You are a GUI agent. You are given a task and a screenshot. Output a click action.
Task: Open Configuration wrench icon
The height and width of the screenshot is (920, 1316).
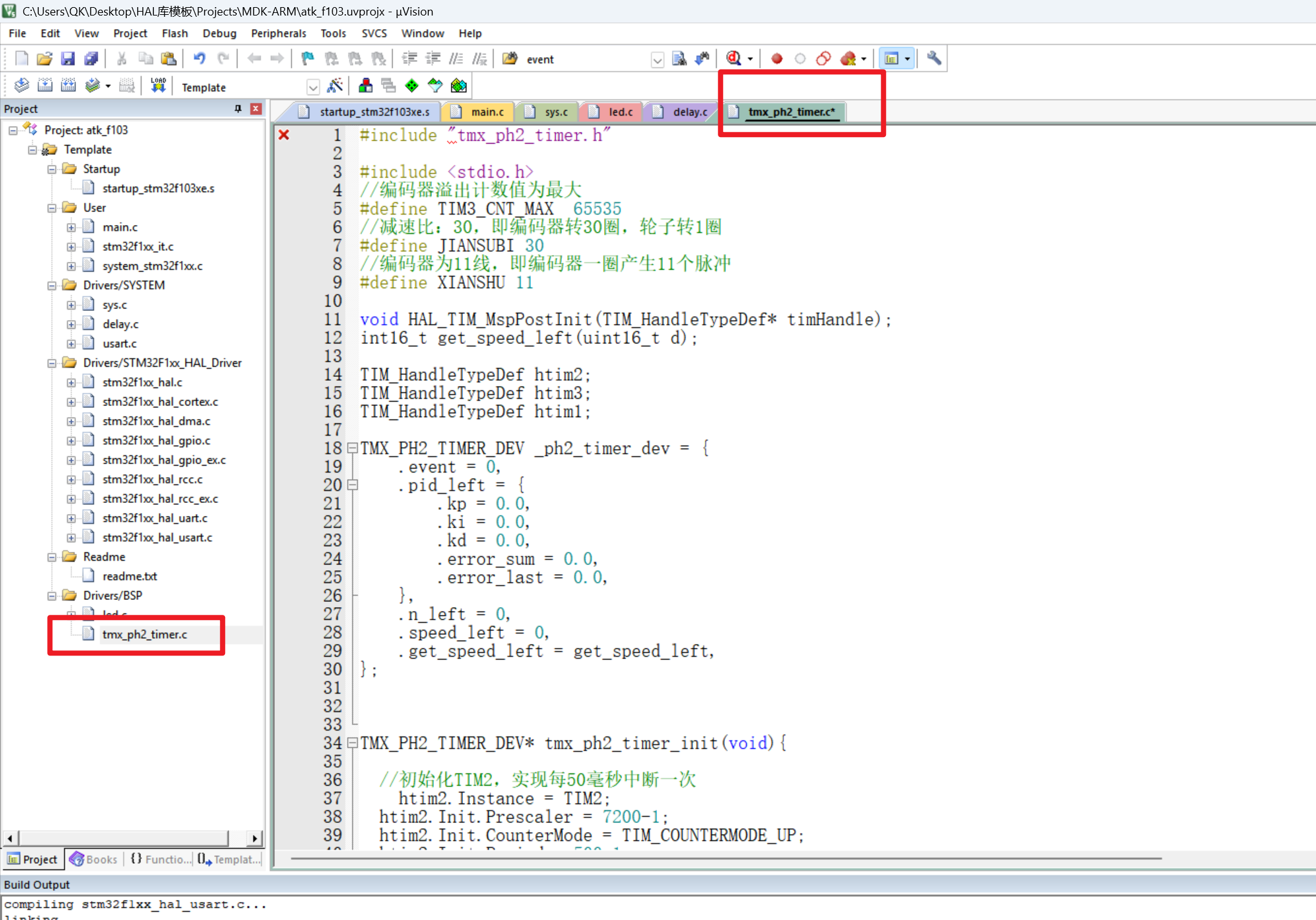pos(933,59)
